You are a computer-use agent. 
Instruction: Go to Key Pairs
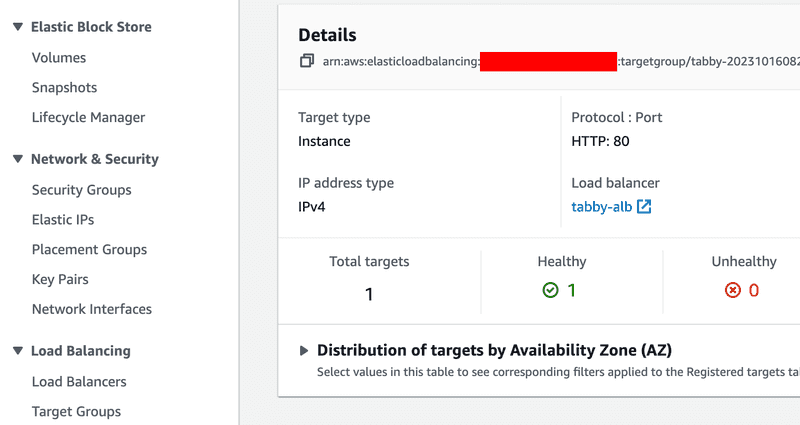(x=60, y=279)
